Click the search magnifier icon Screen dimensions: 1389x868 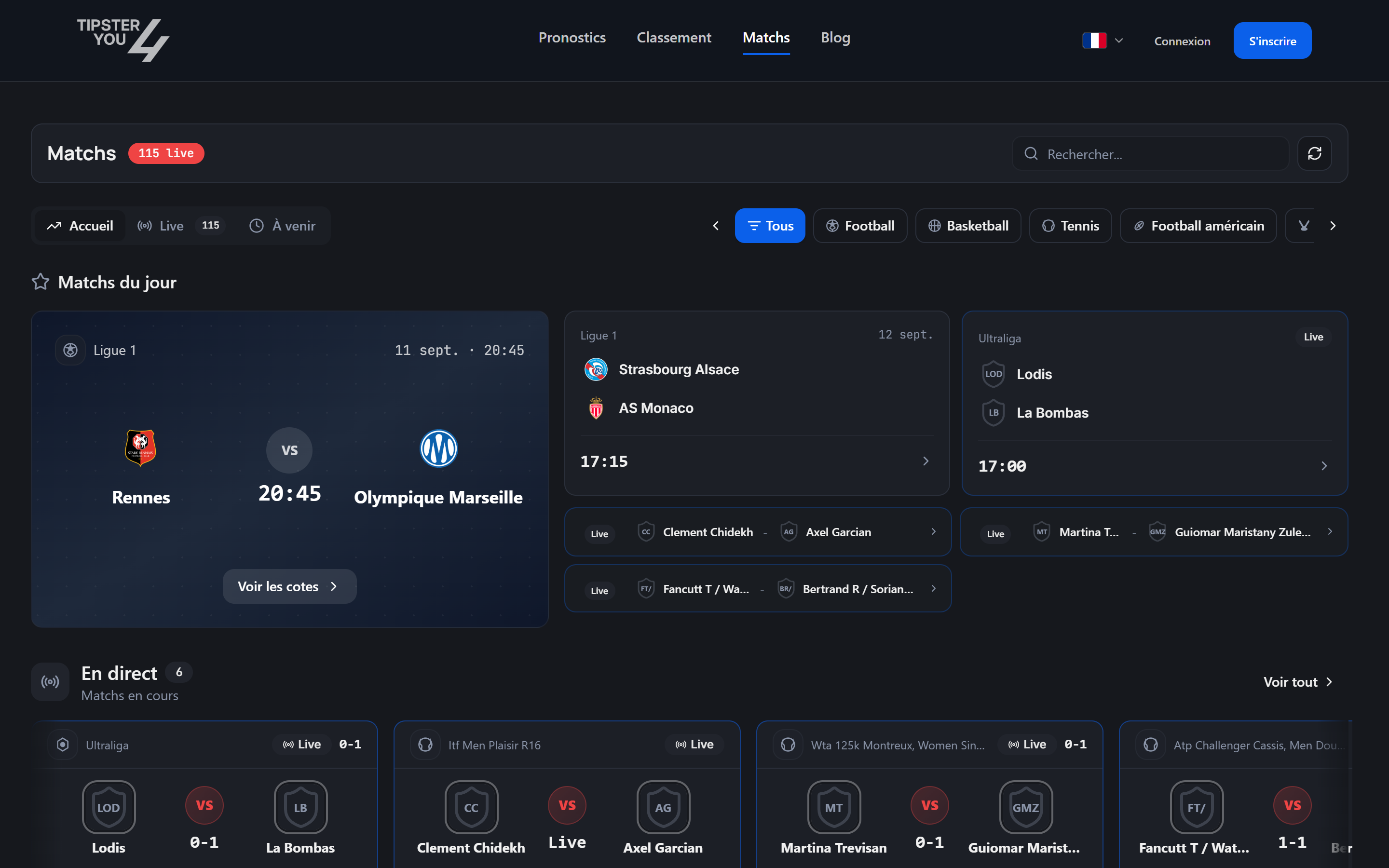[x=1031, y=154]
